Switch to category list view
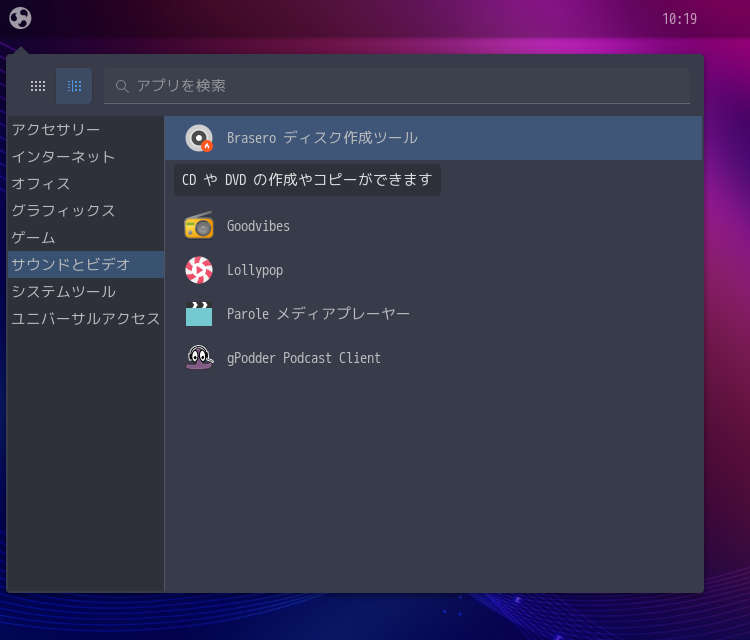 point(74,86)
